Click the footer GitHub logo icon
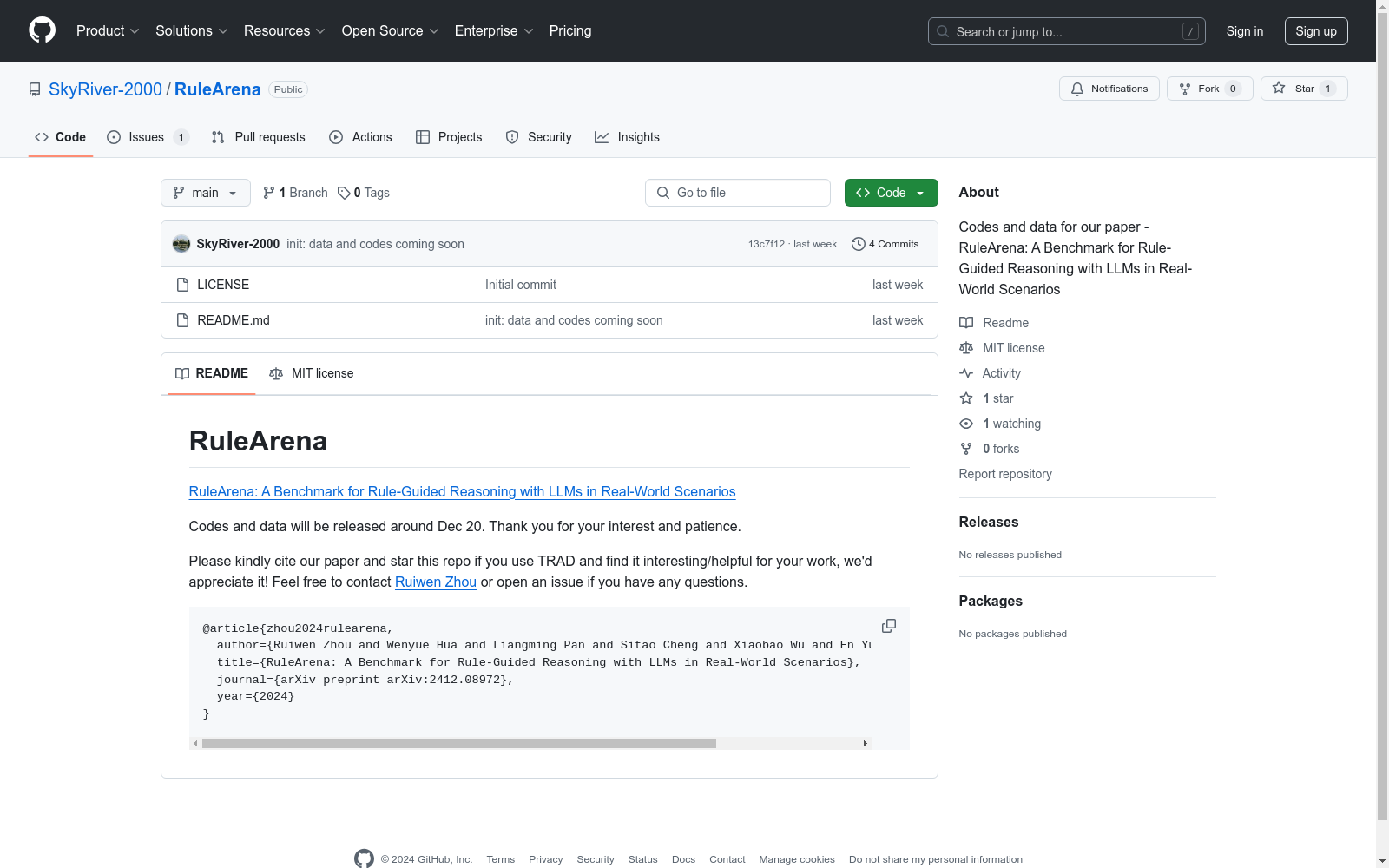Screen dimensions: 1389x868 [364, 858]
